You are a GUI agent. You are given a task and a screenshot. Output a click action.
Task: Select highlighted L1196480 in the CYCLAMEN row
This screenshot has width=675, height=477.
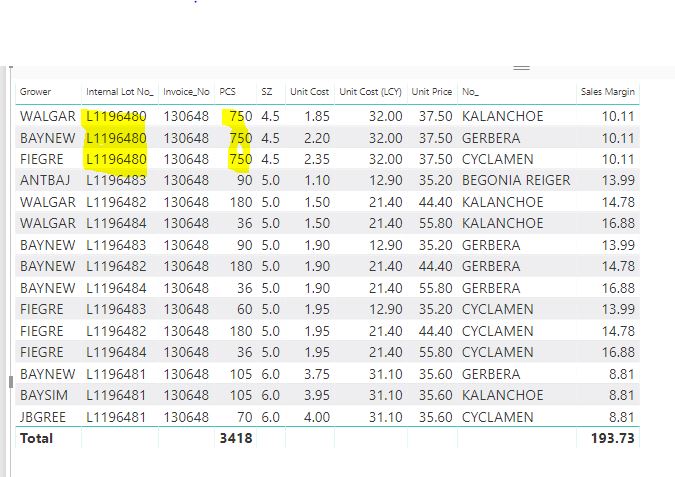pyautogui.click(x=116, y=159)
